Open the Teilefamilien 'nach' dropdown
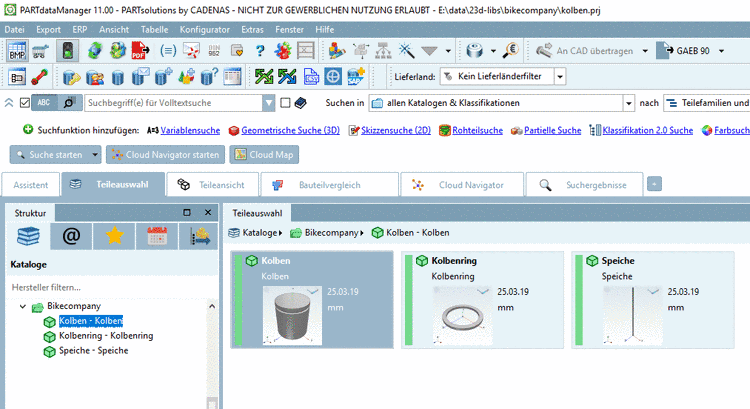Viewport: 750px width, 409px height. coord(706,103)
